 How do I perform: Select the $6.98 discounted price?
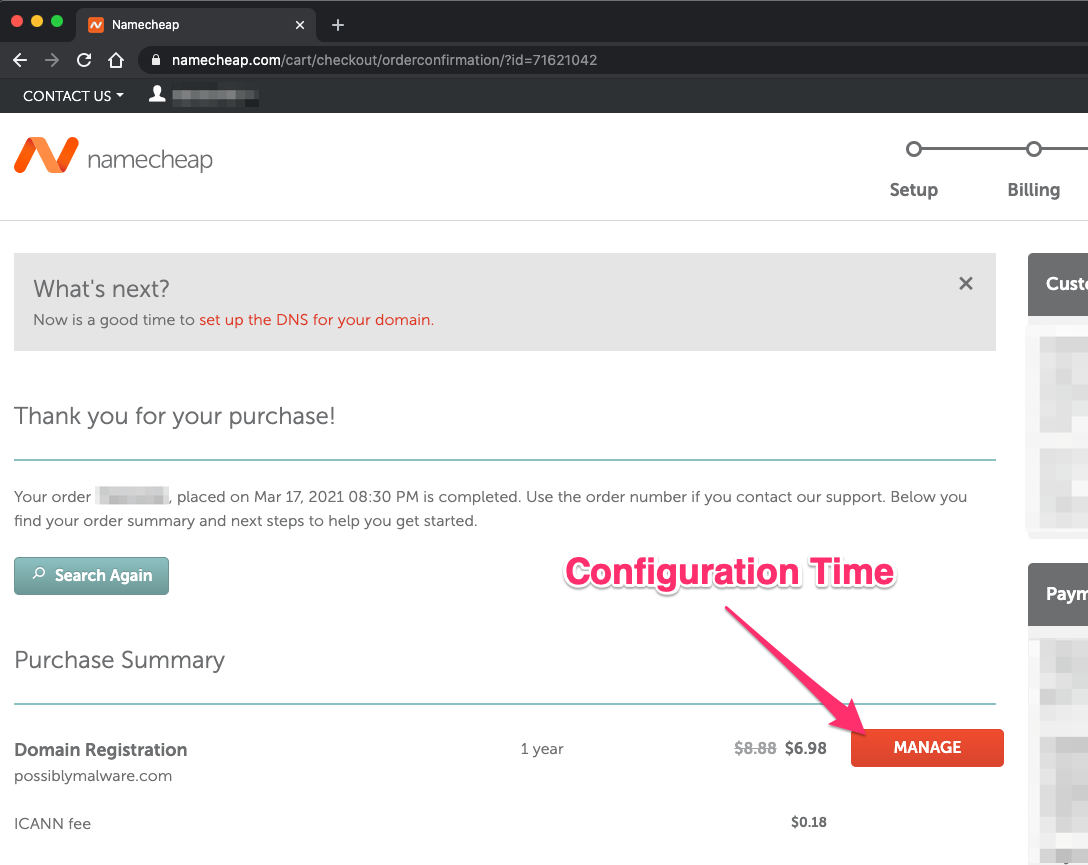(806, 748)
